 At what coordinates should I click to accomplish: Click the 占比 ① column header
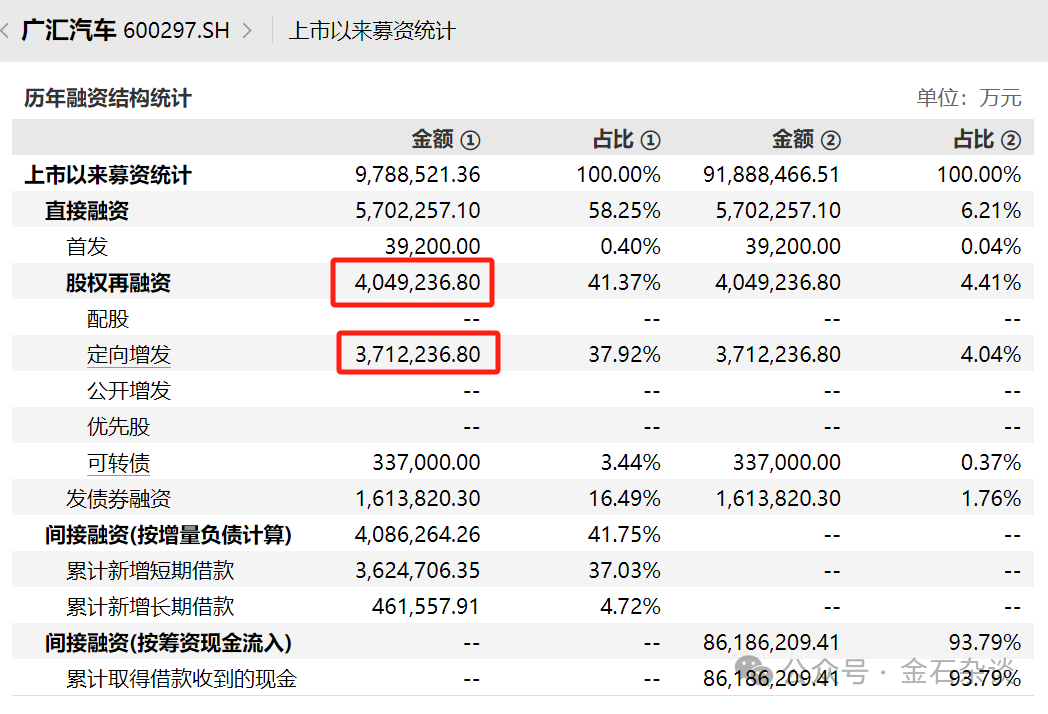(626, 139)
